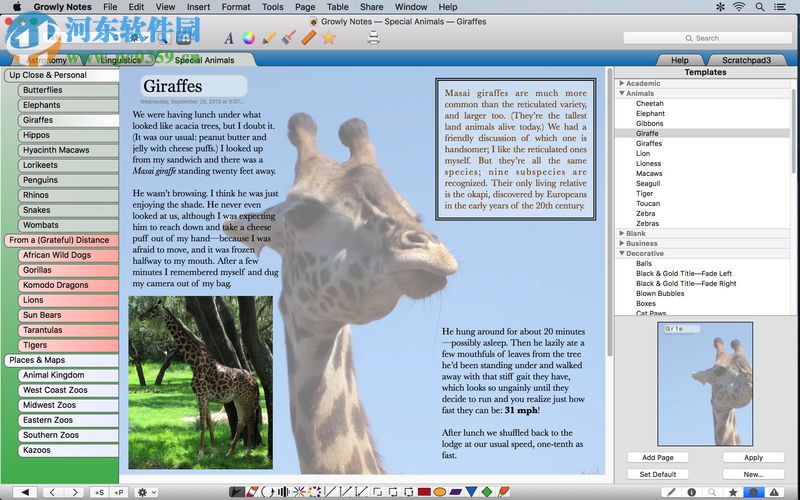Open the gear action menu dropdown
The image size is (800, 500).
146,492
